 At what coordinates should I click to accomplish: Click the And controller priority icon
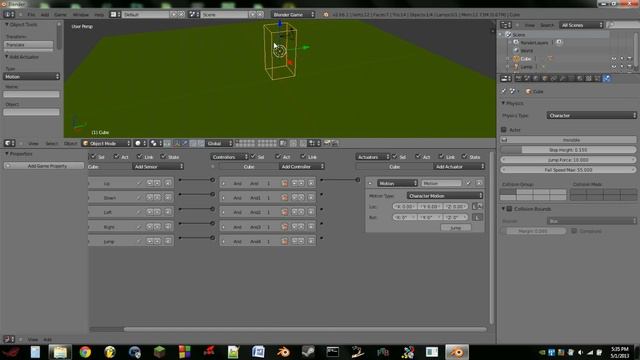[x=284, y=183]
